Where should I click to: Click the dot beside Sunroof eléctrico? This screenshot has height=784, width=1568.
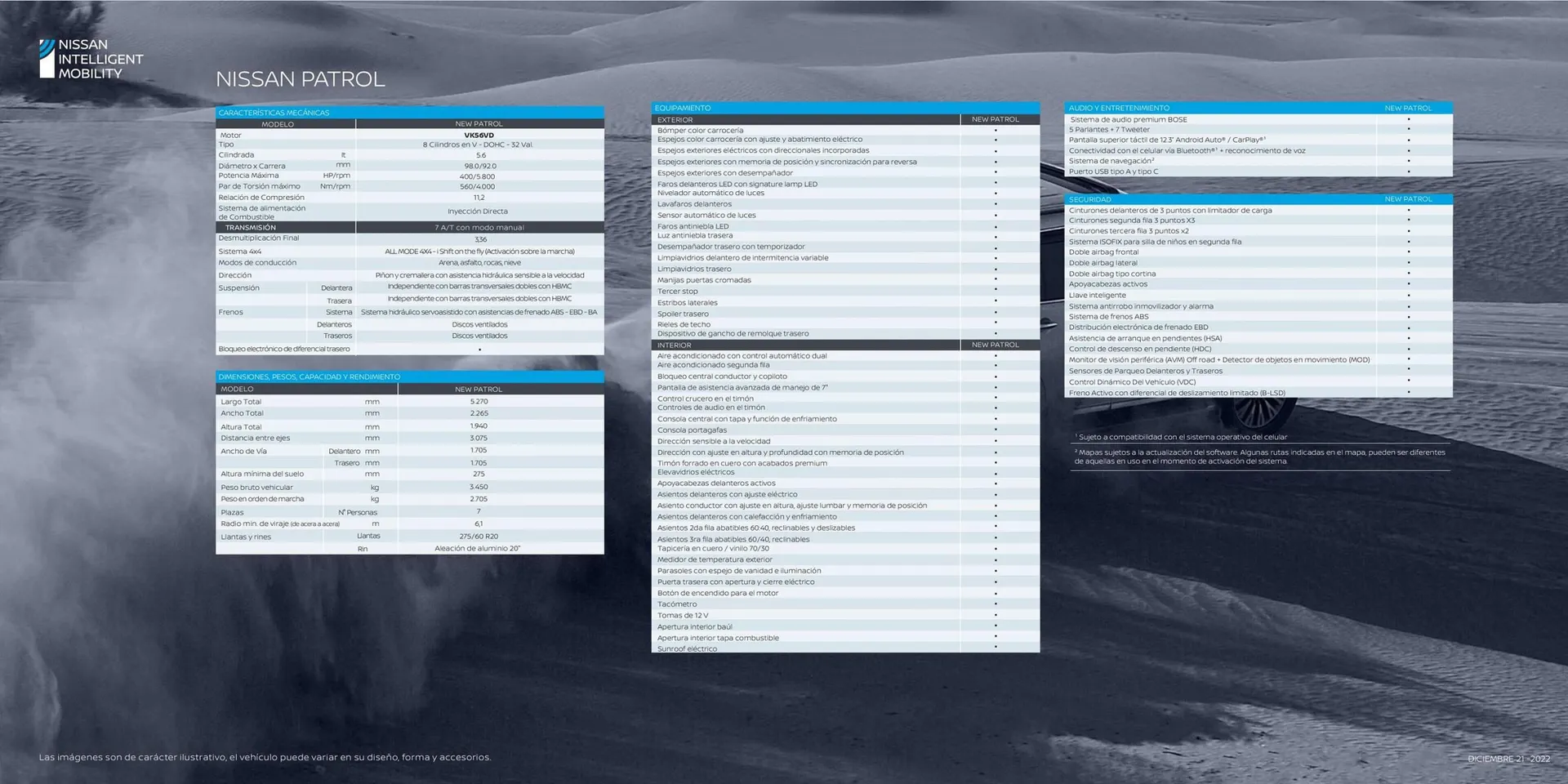(996, 648)
